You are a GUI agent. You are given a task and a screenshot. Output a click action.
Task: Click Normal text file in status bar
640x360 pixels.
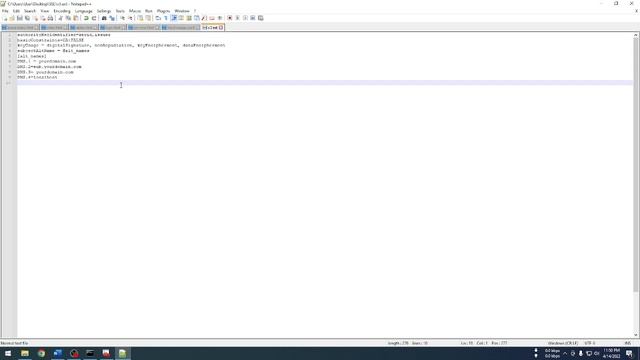14,343
